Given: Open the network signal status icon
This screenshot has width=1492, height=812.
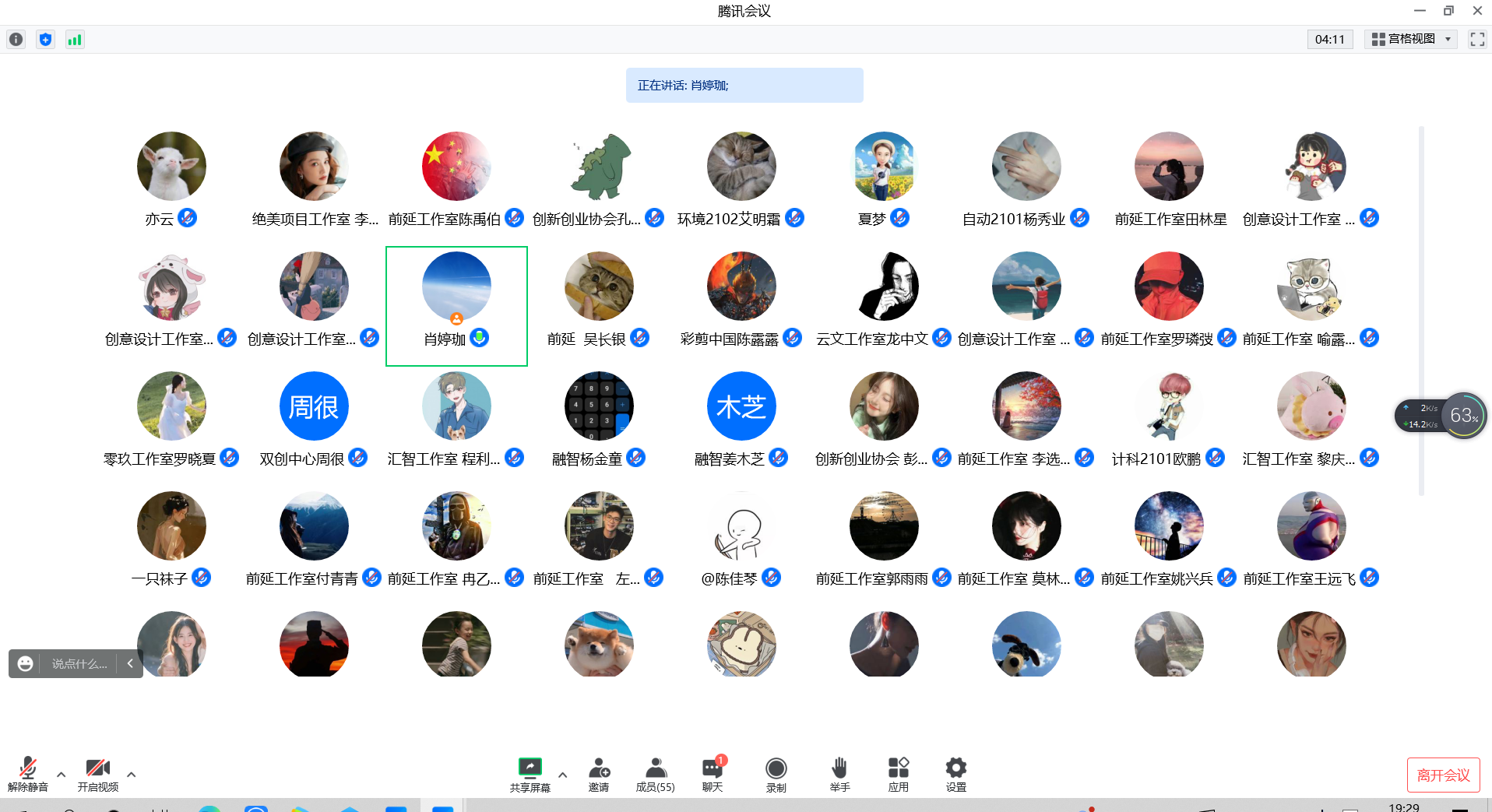Looking at the screenshot, I should click(75, 40).
